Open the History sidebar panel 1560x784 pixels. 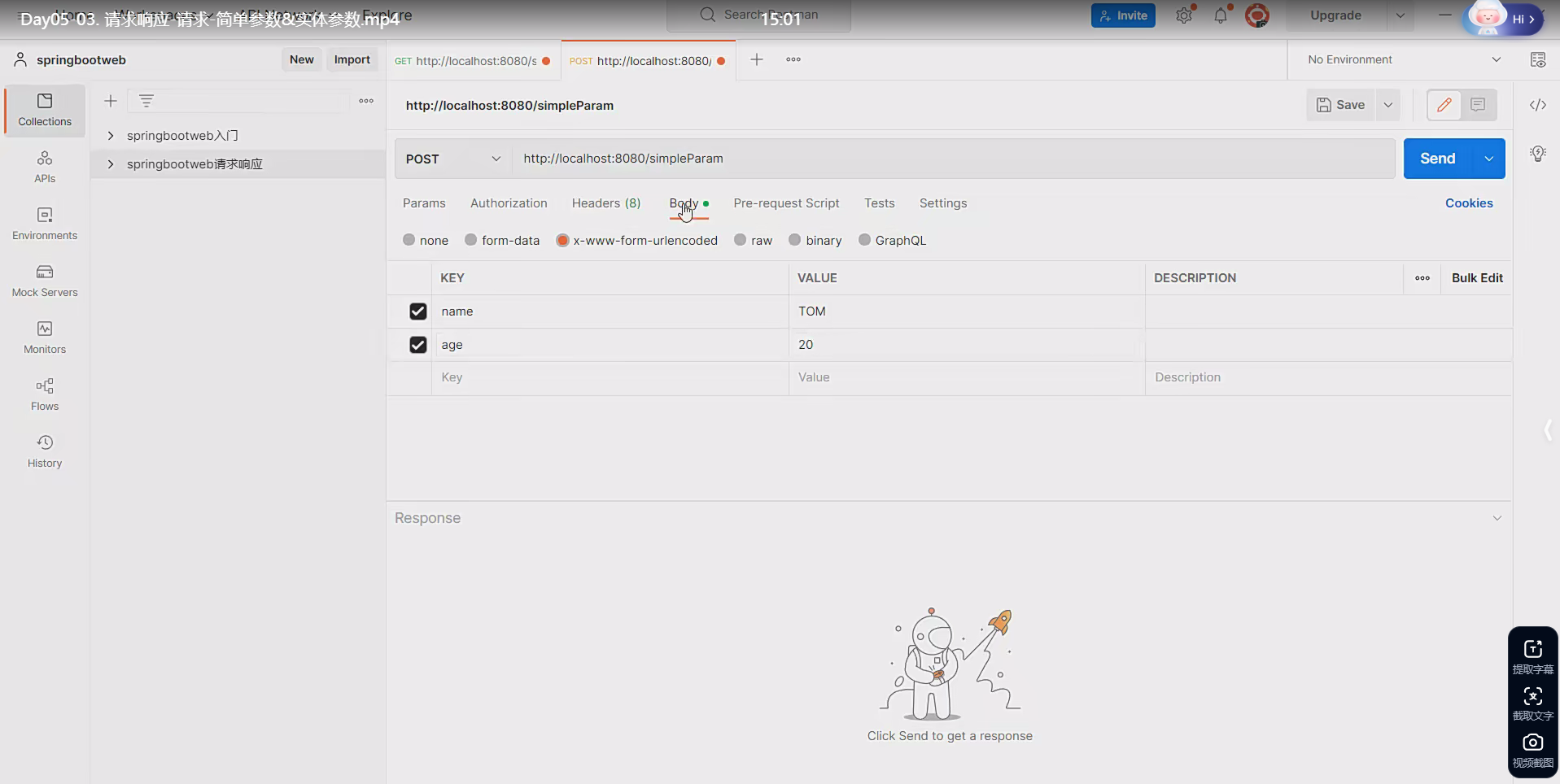tap(45, 451)
